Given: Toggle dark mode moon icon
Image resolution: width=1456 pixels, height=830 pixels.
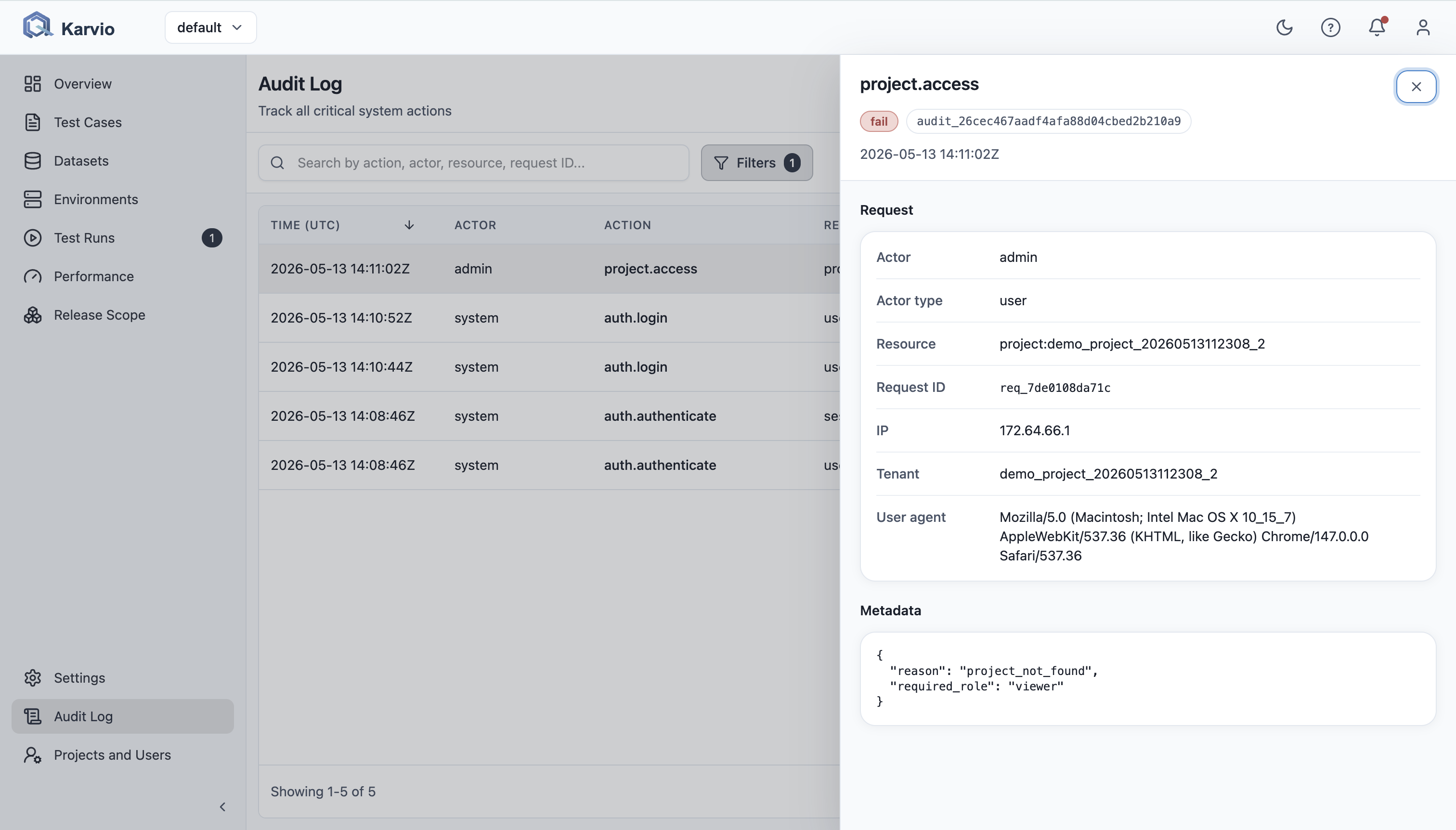Looking at the screenshot, I should [1285, 27].
